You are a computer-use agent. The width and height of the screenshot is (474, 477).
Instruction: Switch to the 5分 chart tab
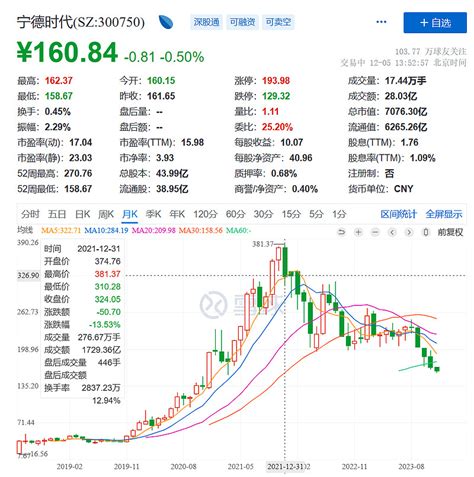pyautogui.click(x=316, y=214)
